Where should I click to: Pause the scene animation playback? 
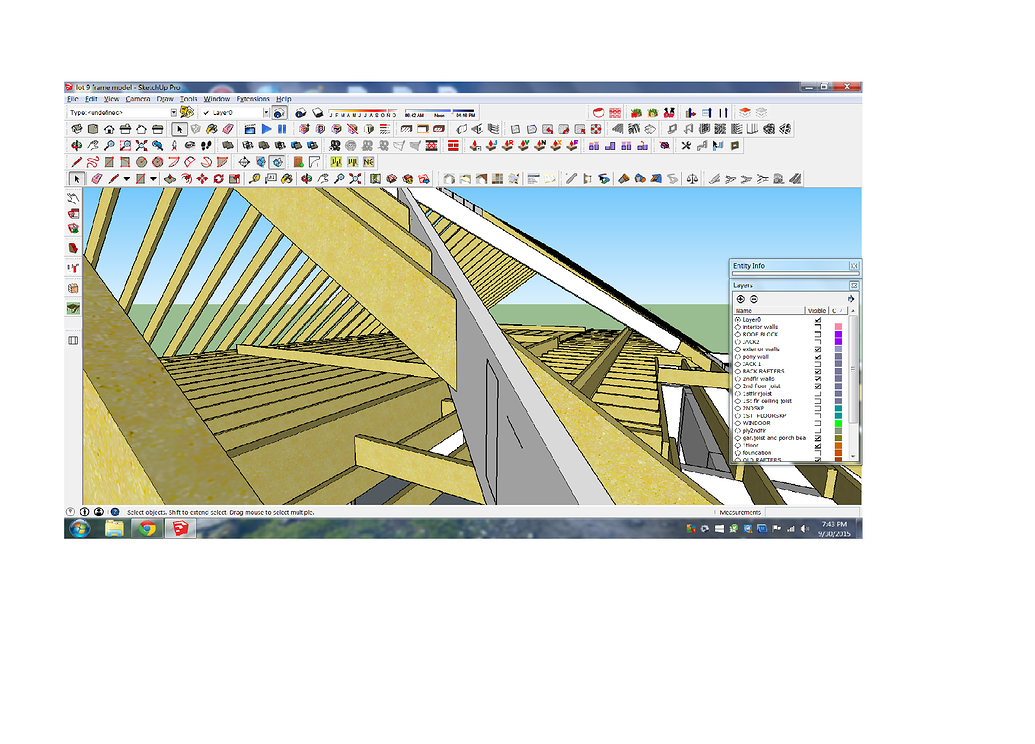[282, 127]
